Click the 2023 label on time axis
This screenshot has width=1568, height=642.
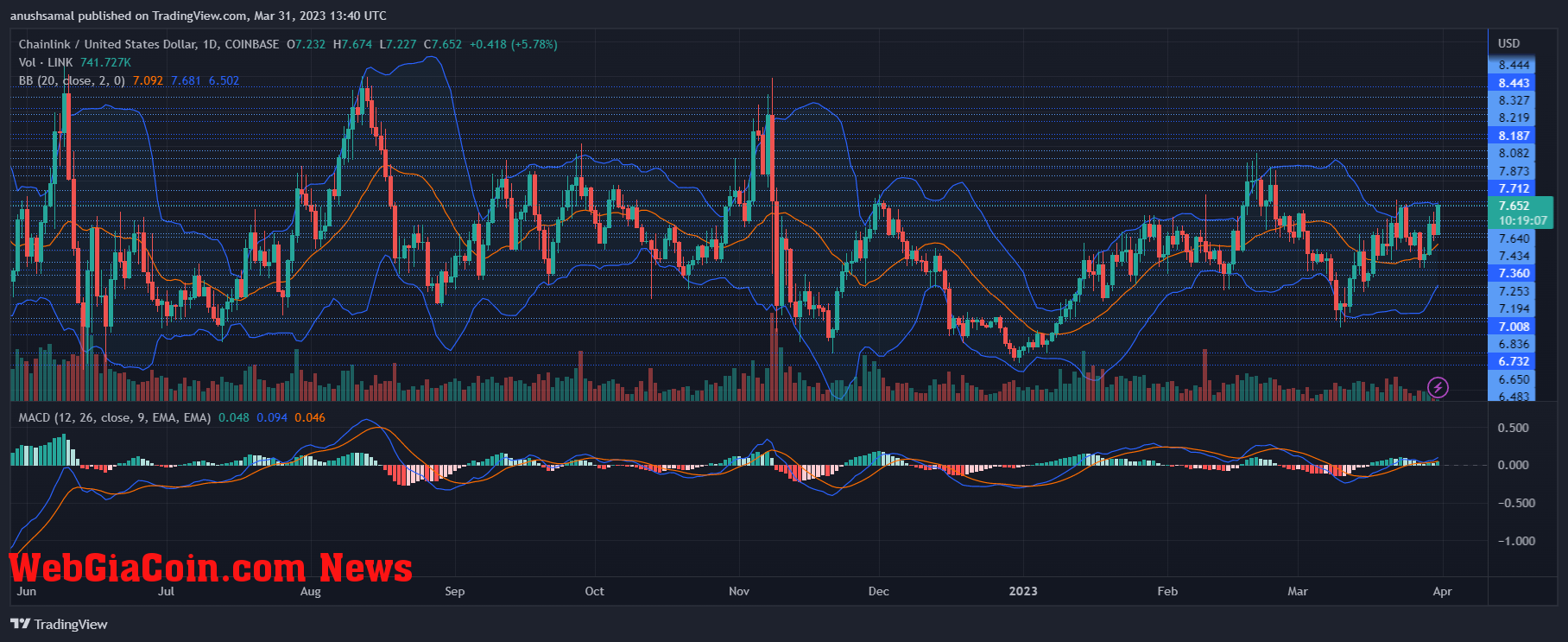pos(1023,591)
